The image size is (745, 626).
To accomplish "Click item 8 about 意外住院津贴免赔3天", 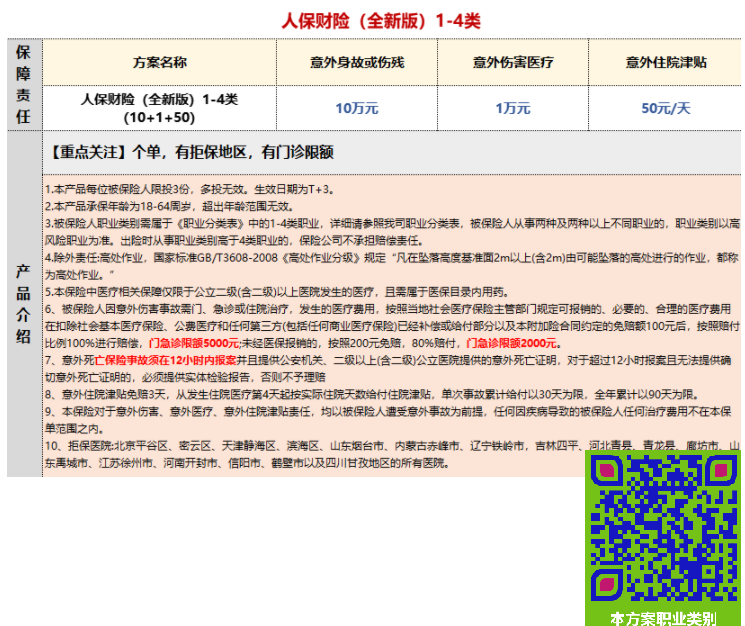I will pyautogui.click(x=373, y=395).
